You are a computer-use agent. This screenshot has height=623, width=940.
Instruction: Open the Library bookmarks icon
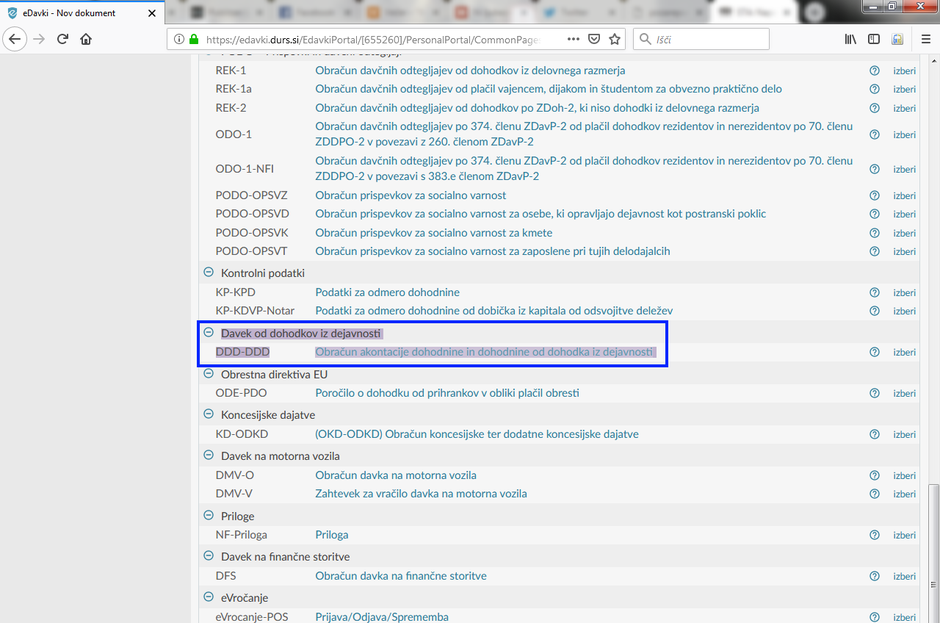coord(851,39)
